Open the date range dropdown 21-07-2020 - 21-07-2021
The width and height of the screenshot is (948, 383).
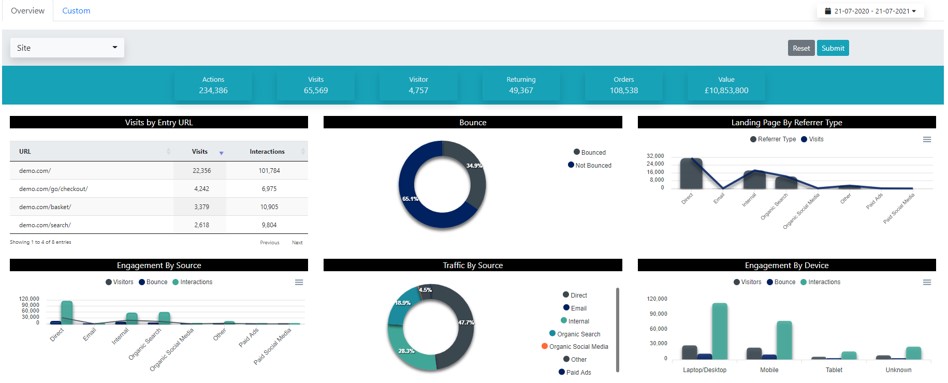coord(870,11)
